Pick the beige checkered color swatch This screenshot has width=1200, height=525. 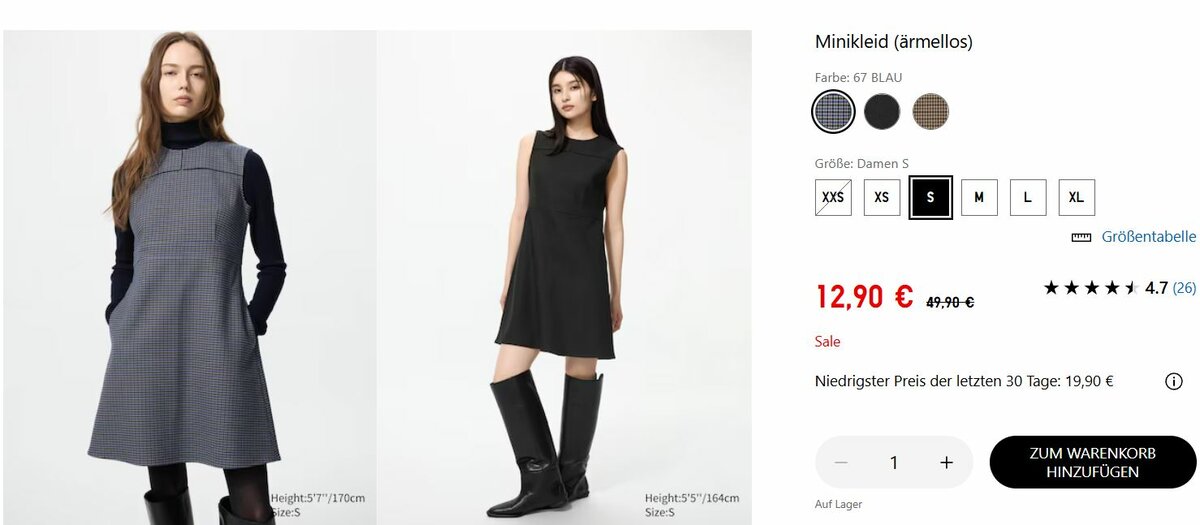pos(931,111)
